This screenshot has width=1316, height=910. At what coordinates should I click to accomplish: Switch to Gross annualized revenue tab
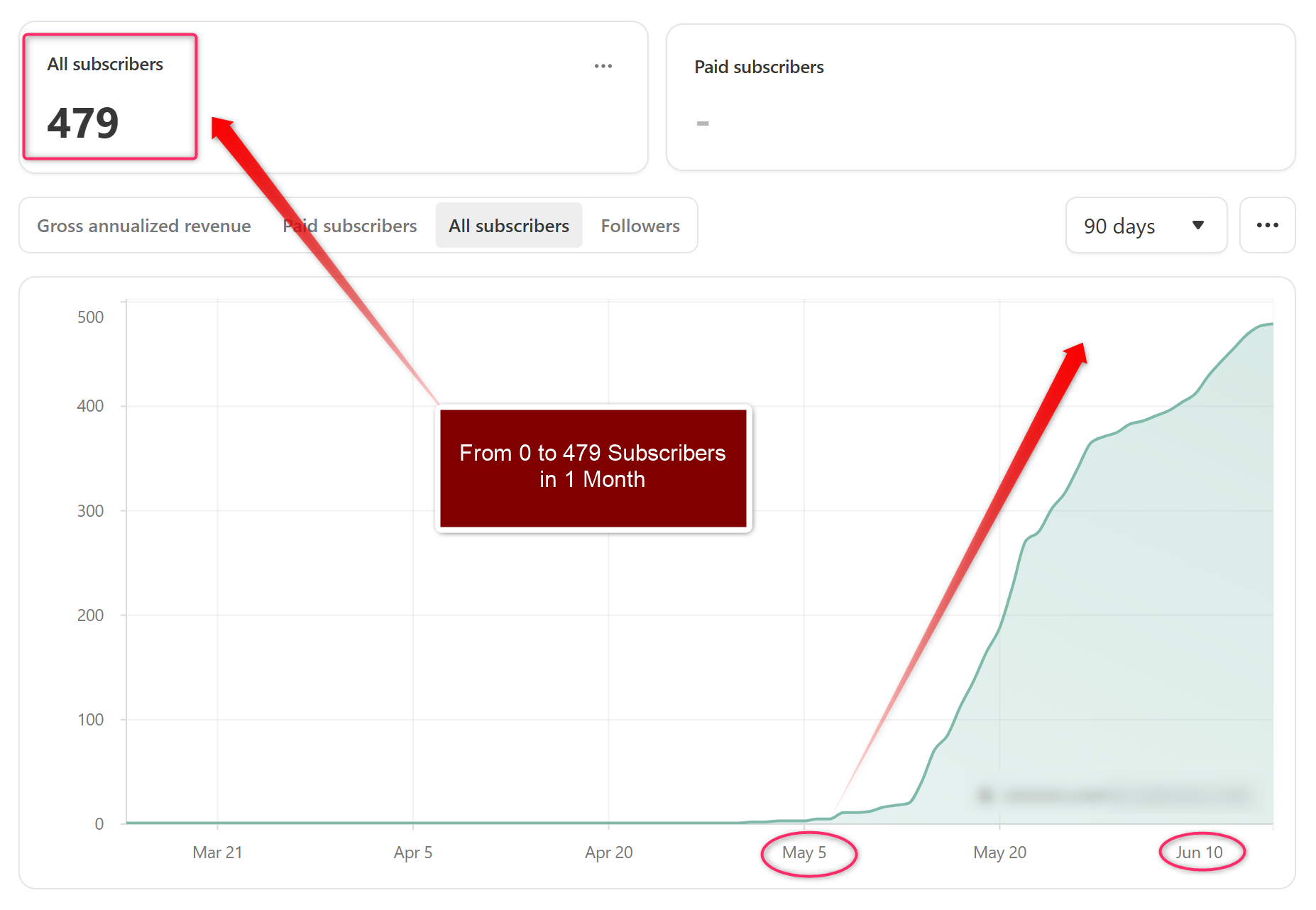tap(144, 226)
